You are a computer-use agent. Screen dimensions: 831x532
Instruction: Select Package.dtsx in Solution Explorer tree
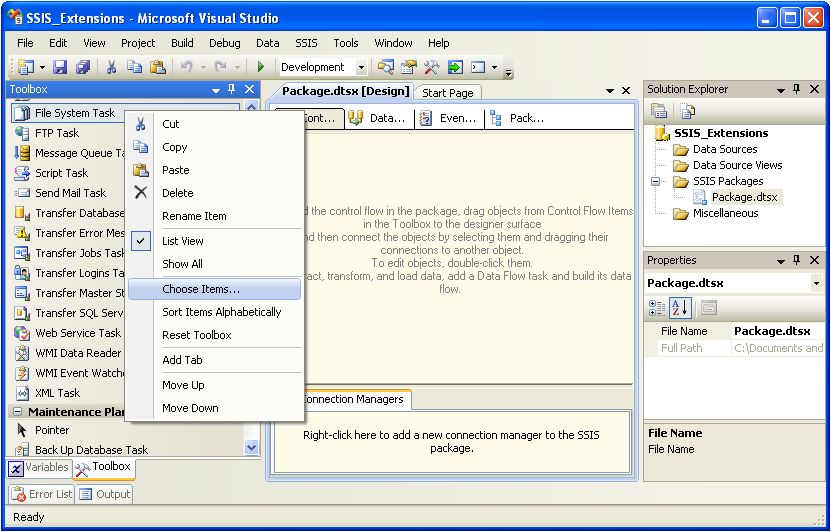(x=744, y=198)
